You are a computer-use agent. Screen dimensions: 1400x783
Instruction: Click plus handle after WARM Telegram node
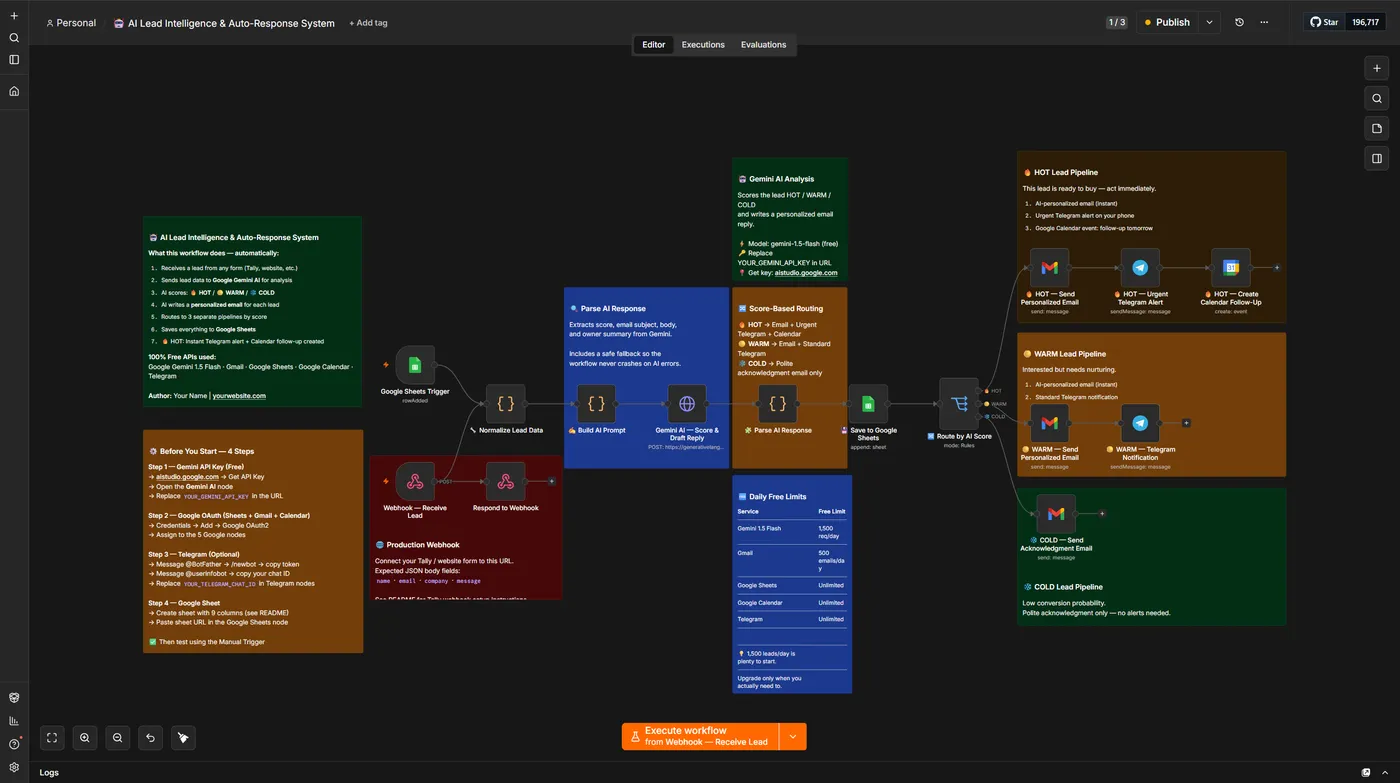click(x=1186, y=423)
